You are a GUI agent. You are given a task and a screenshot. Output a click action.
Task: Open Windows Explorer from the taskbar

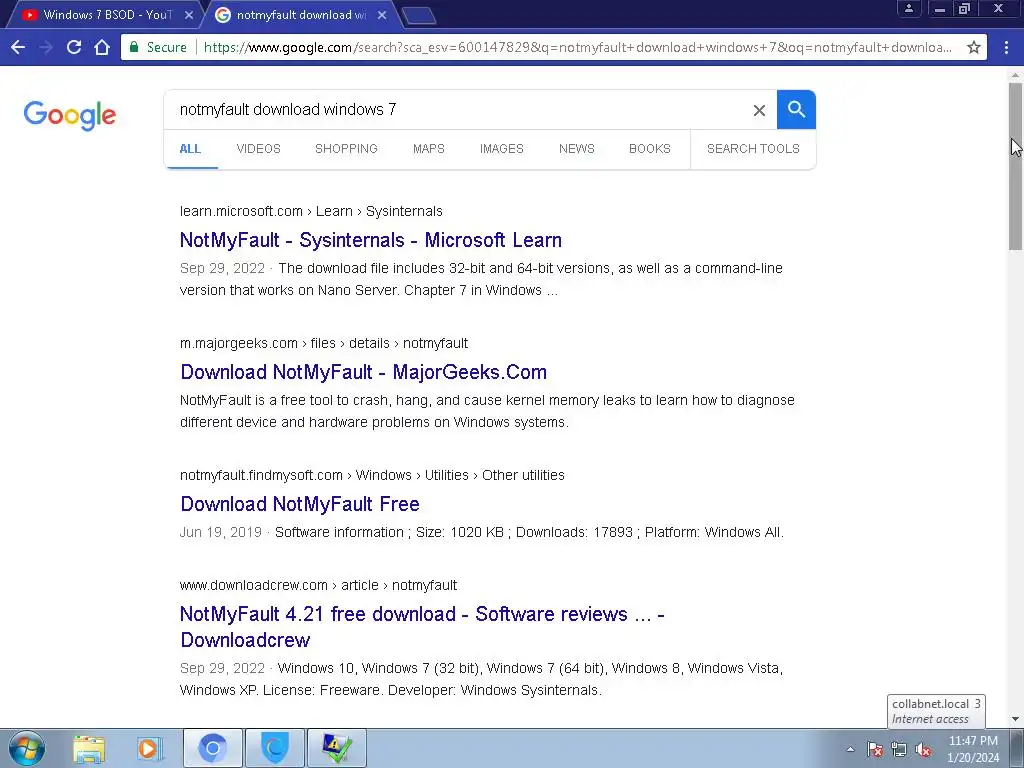pos(89,749)
